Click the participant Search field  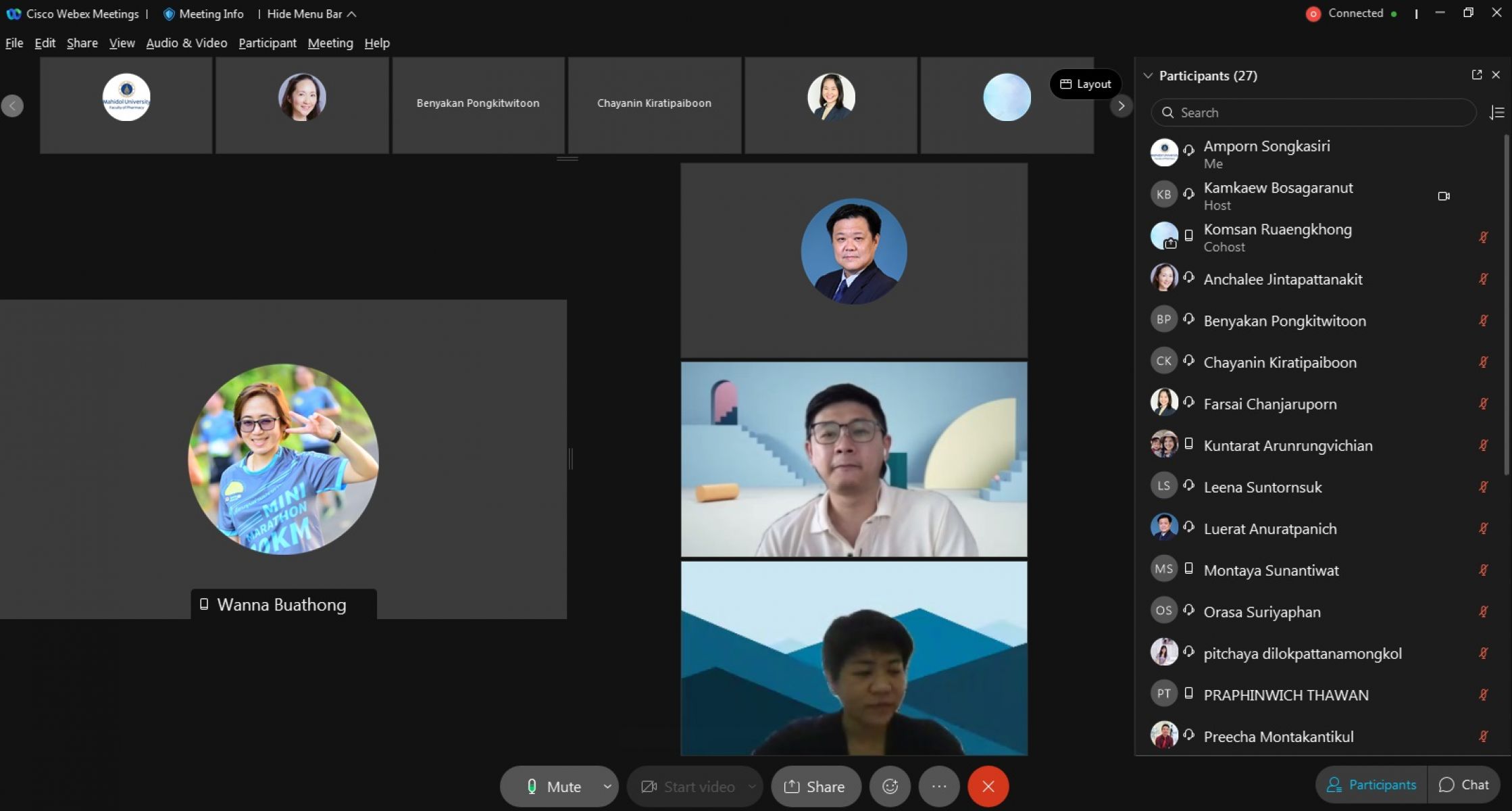(x=1313, y=112)
